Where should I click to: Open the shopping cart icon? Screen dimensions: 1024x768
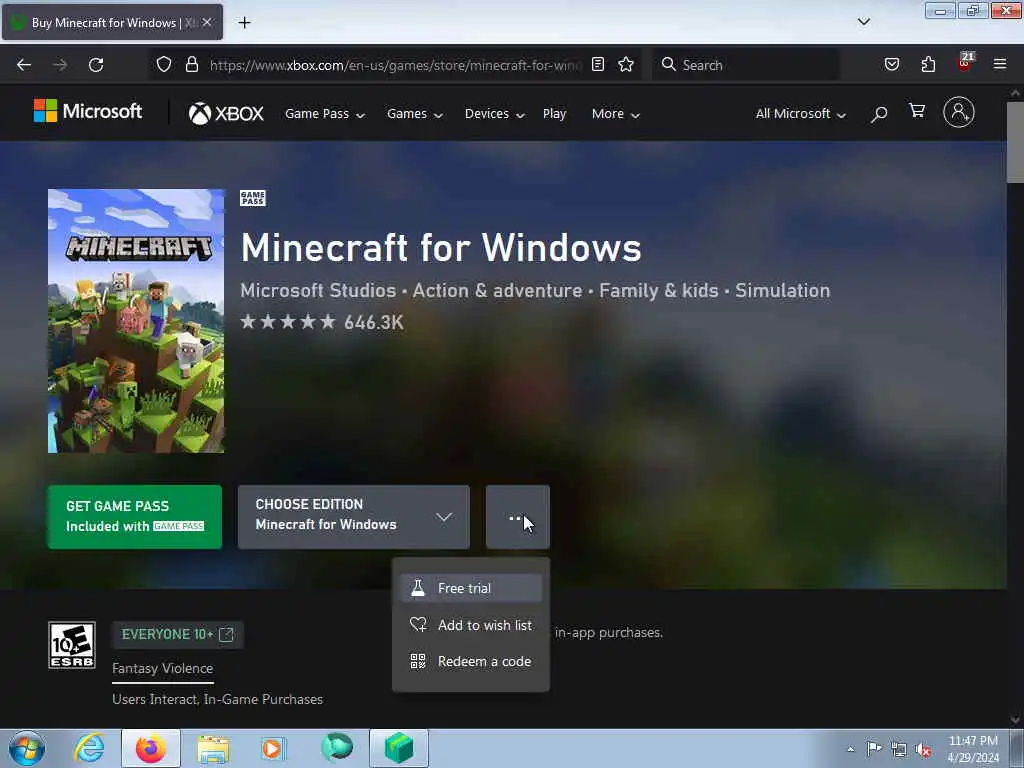coord(917,111)
